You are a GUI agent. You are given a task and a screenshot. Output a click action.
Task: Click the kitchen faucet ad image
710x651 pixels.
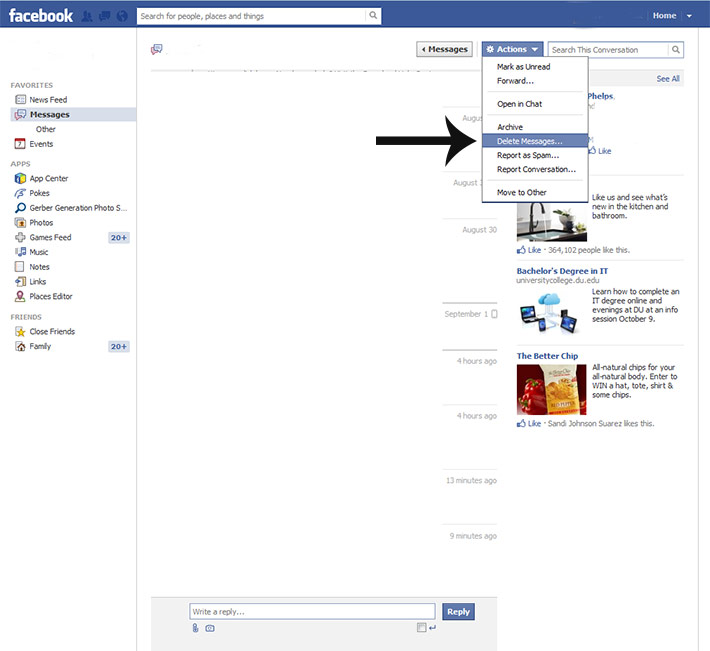tap(552, 222)
